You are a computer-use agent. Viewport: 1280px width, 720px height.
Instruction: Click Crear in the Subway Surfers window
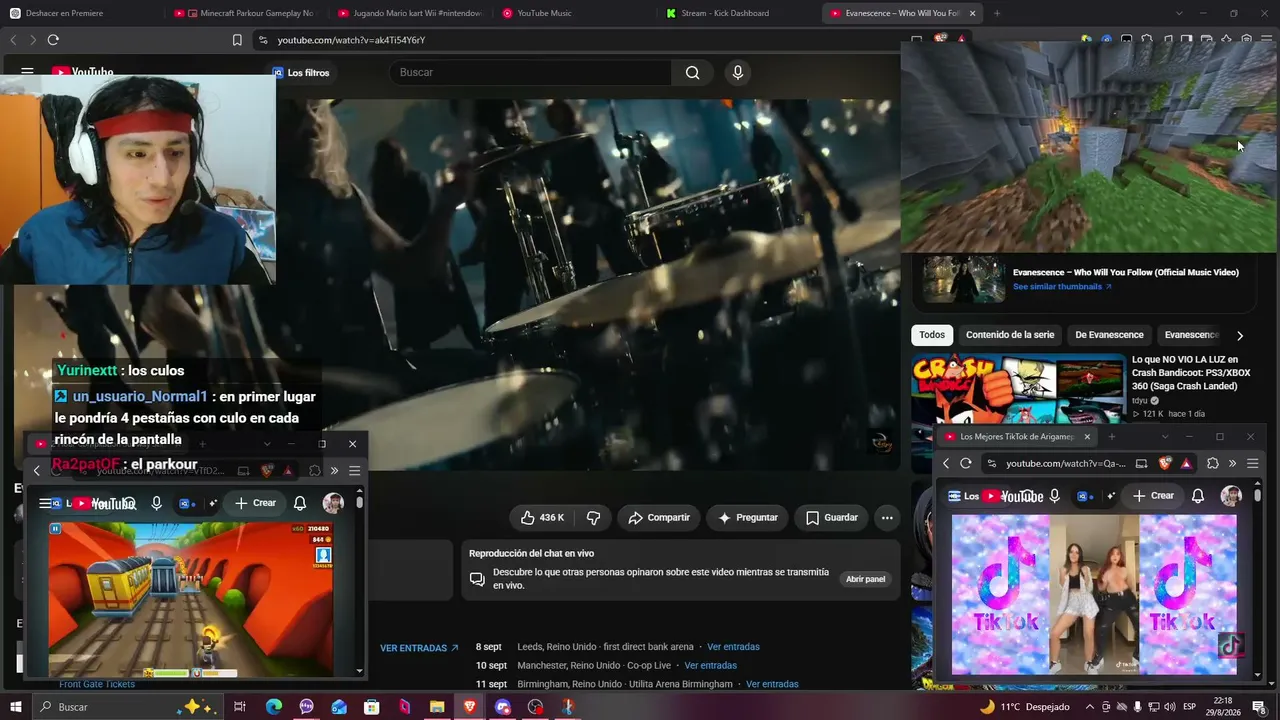[x=255, y=503]
